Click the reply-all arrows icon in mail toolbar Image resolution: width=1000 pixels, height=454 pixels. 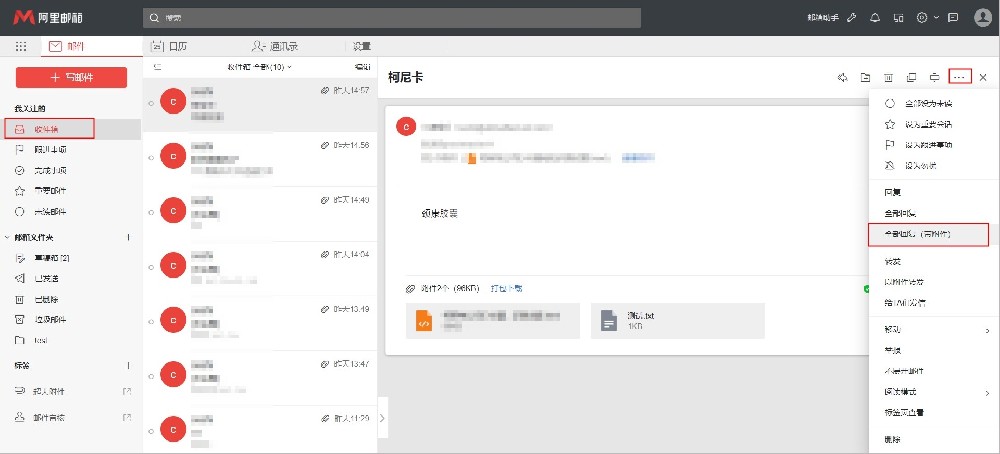tap(842, 77)
